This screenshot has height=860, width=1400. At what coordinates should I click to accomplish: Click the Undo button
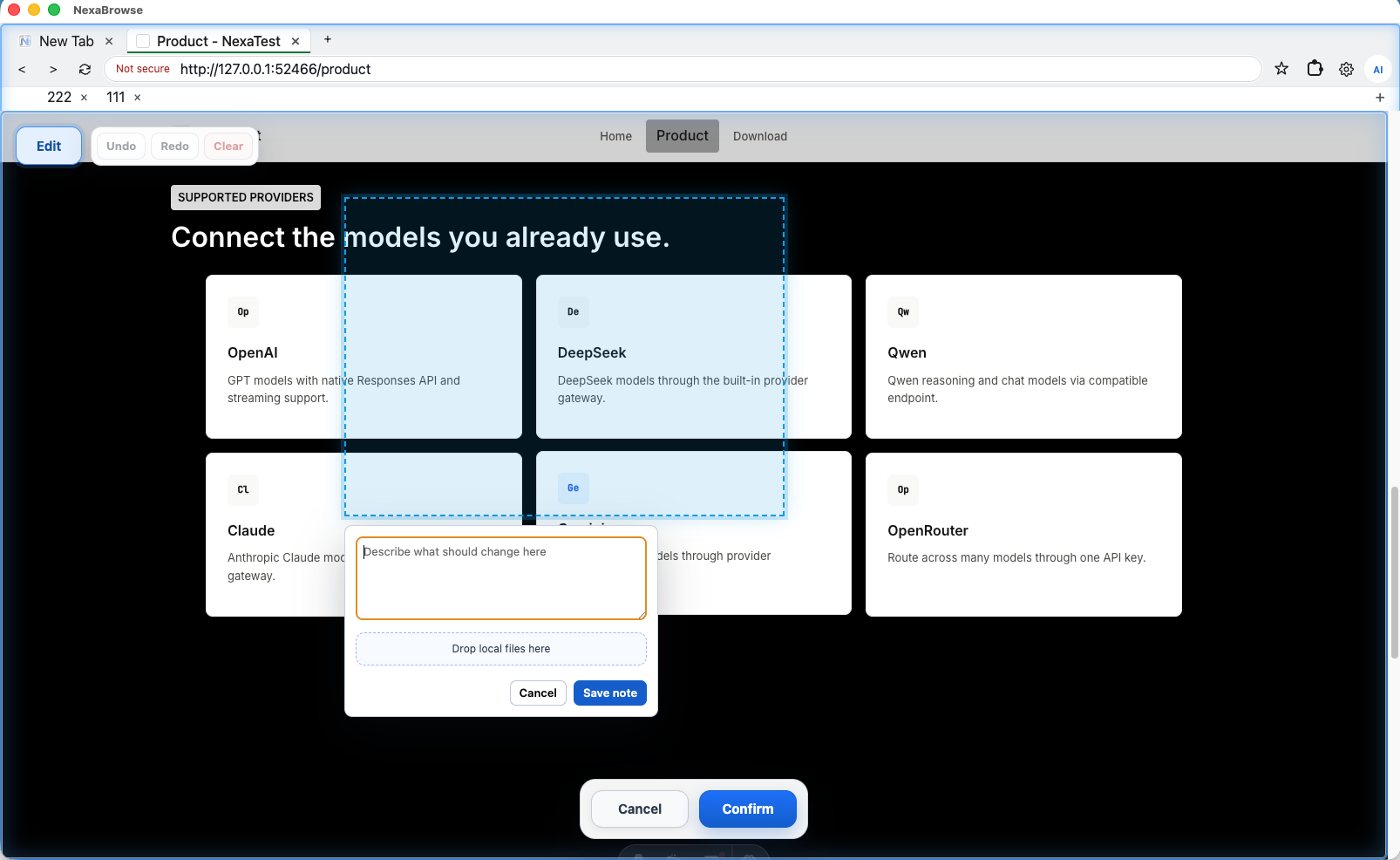click(x=121, y=146)
